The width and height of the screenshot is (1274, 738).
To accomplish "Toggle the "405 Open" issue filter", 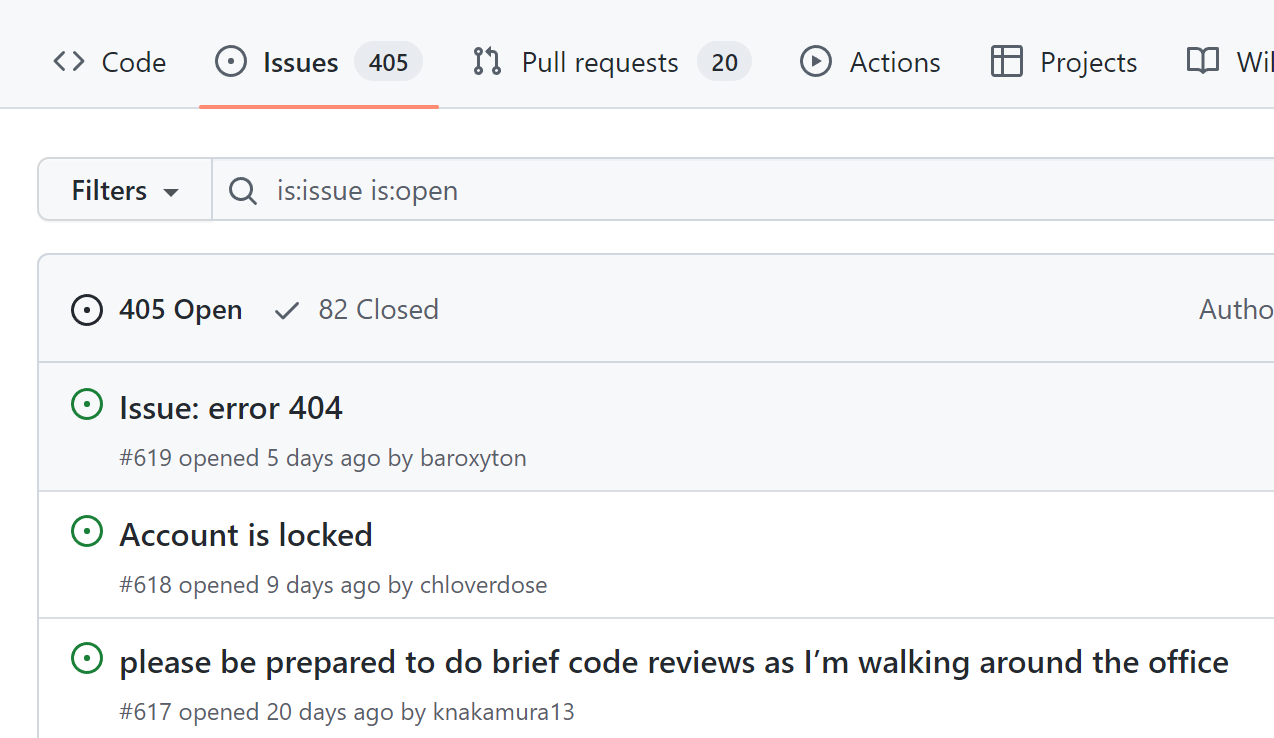I will (180, 309).
